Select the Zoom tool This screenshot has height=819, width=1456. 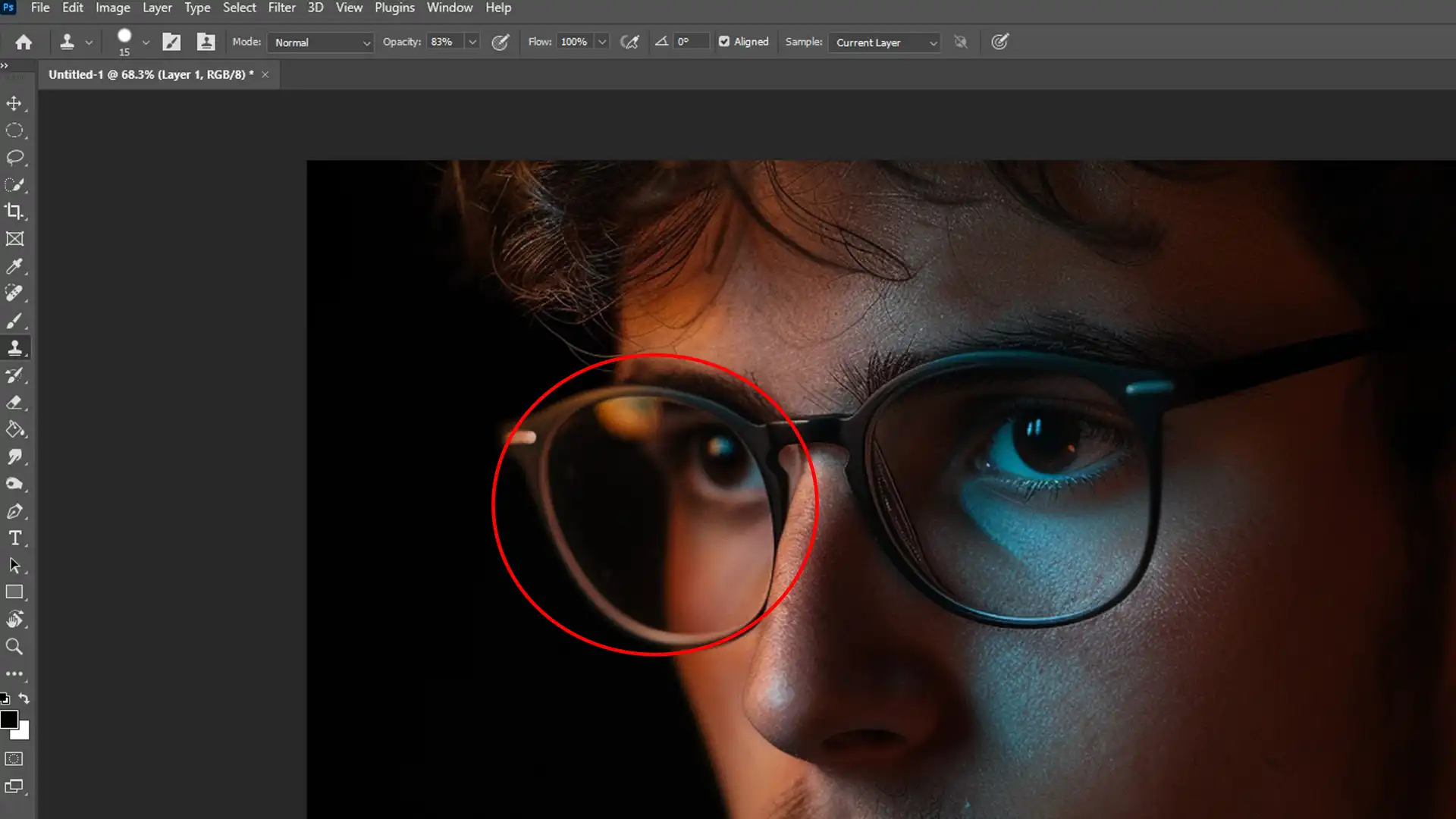14,646
